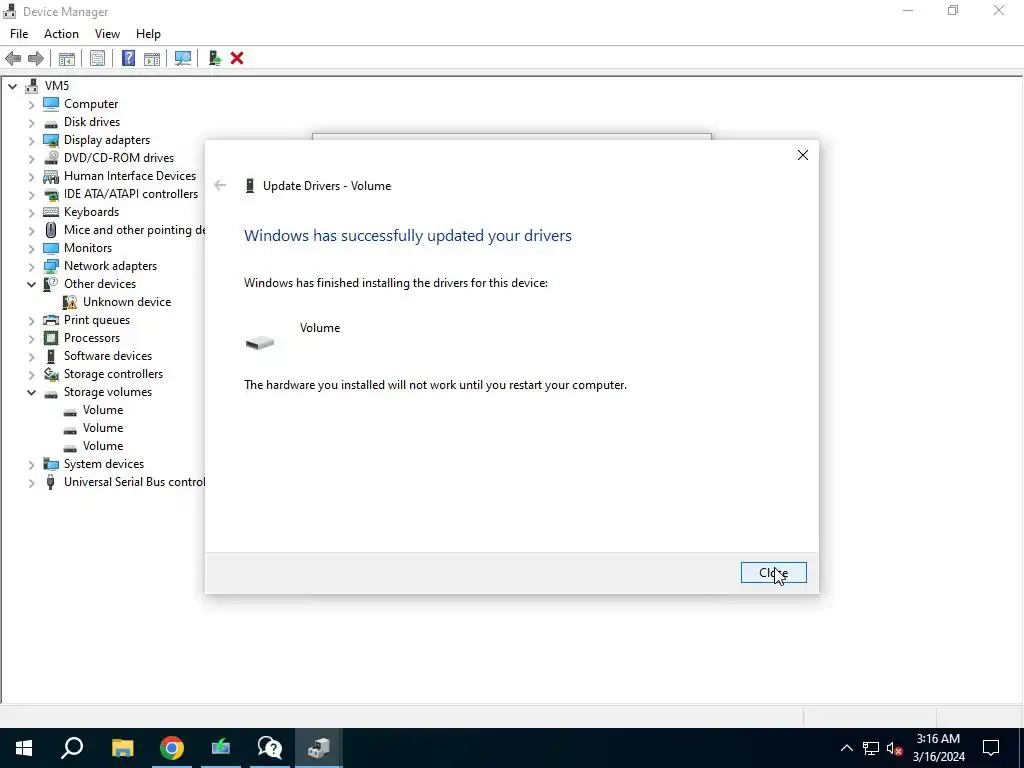Image resolution: width=1024 pixels, height=768 pixels.
Task: Select Universal Serial Bus controllers item
Action: click(x=134, y=482)
